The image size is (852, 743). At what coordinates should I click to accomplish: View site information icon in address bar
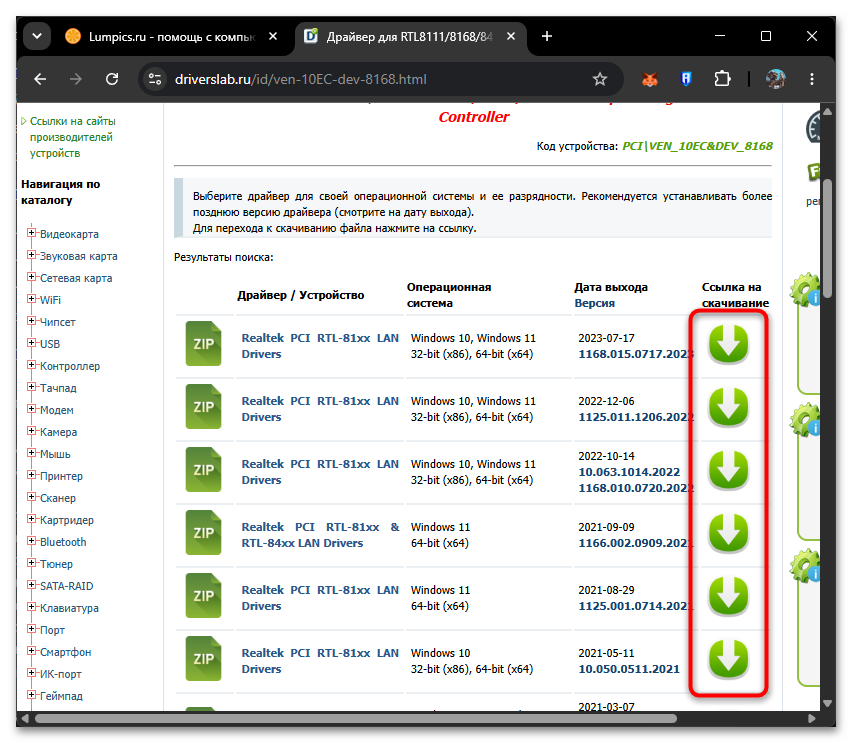(x=155, y=79)
